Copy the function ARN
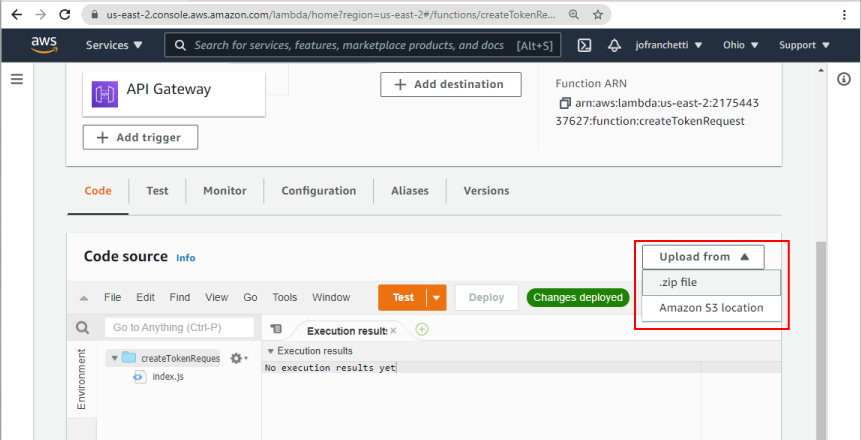Viewport: 861px width, 440px height. point(564,103)
